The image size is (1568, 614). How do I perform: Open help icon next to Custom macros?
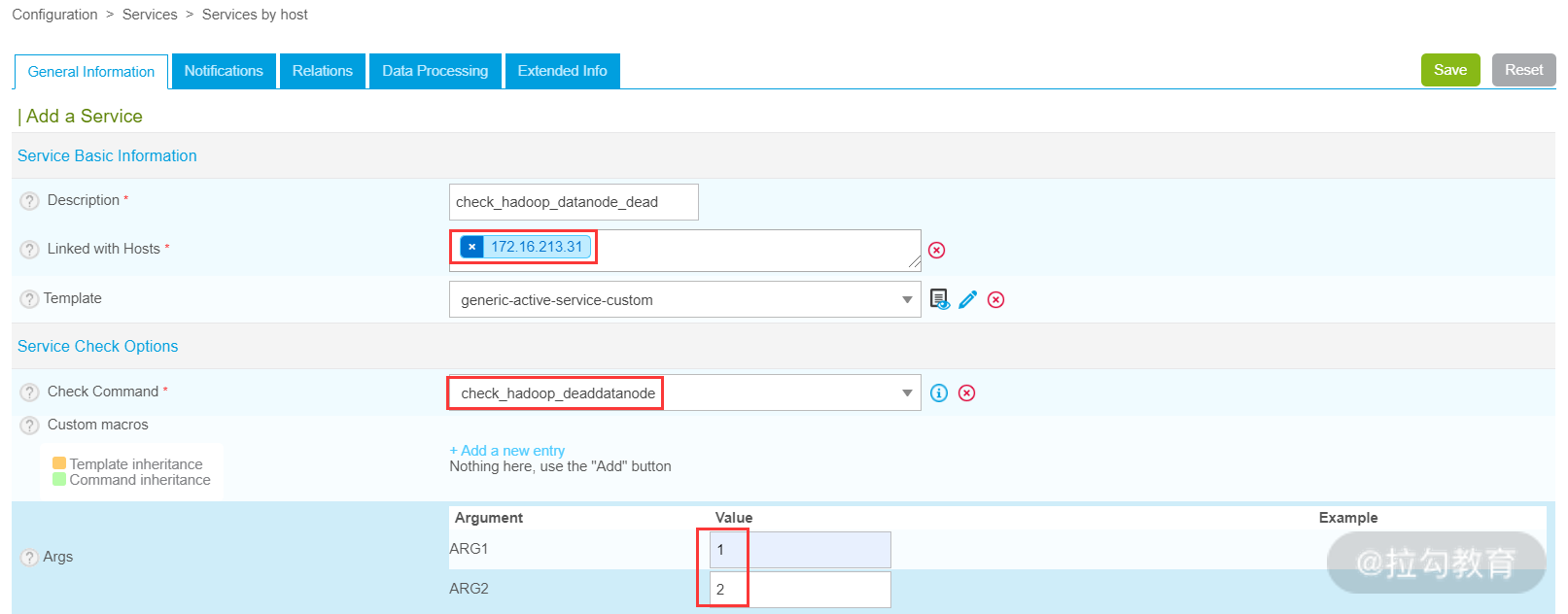tap(30, 426)
